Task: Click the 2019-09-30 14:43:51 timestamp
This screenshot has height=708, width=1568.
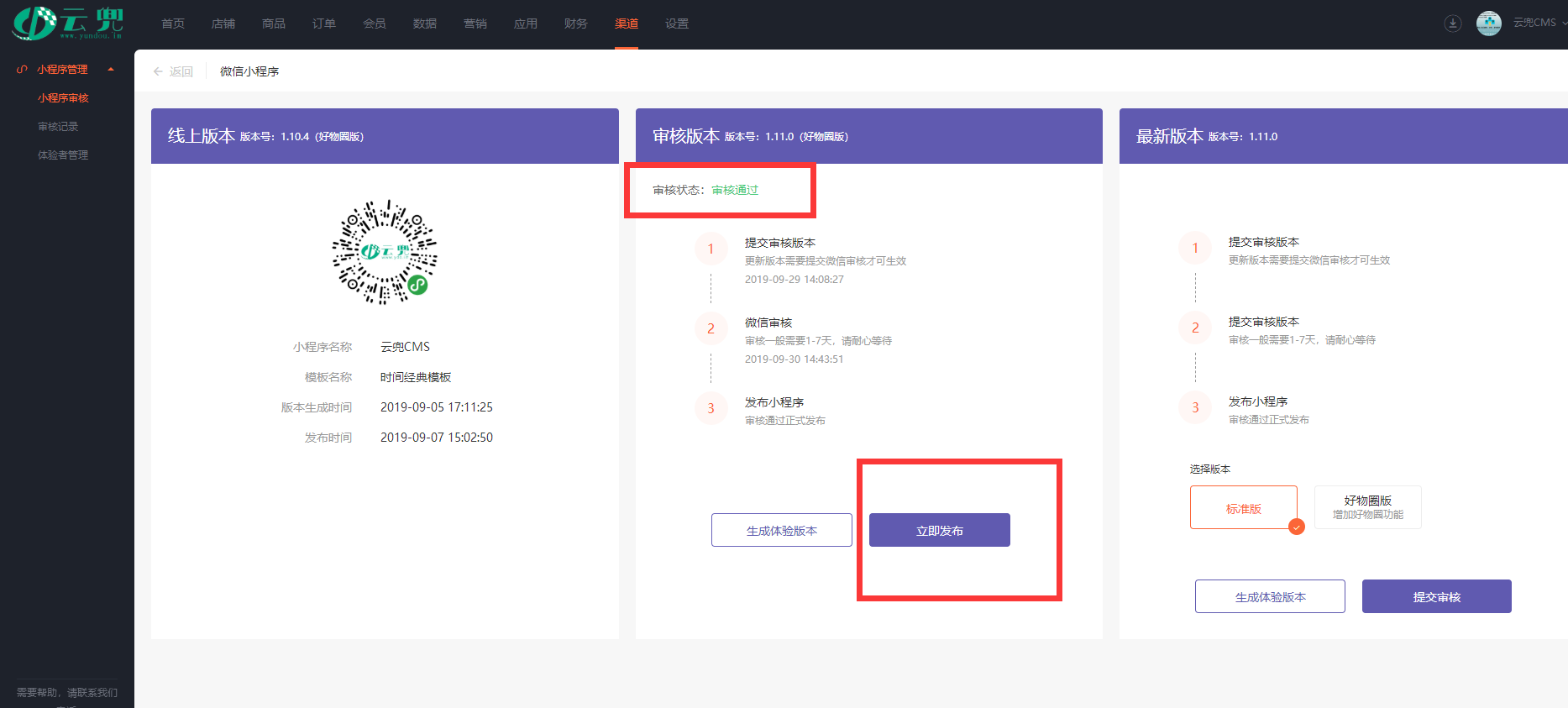Action: coord(794,359)
